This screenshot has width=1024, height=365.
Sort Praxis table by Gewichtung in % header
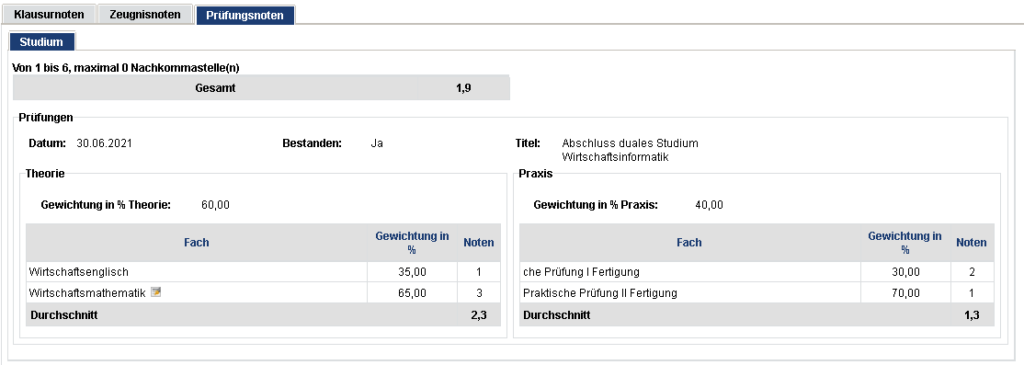(904, 242)
